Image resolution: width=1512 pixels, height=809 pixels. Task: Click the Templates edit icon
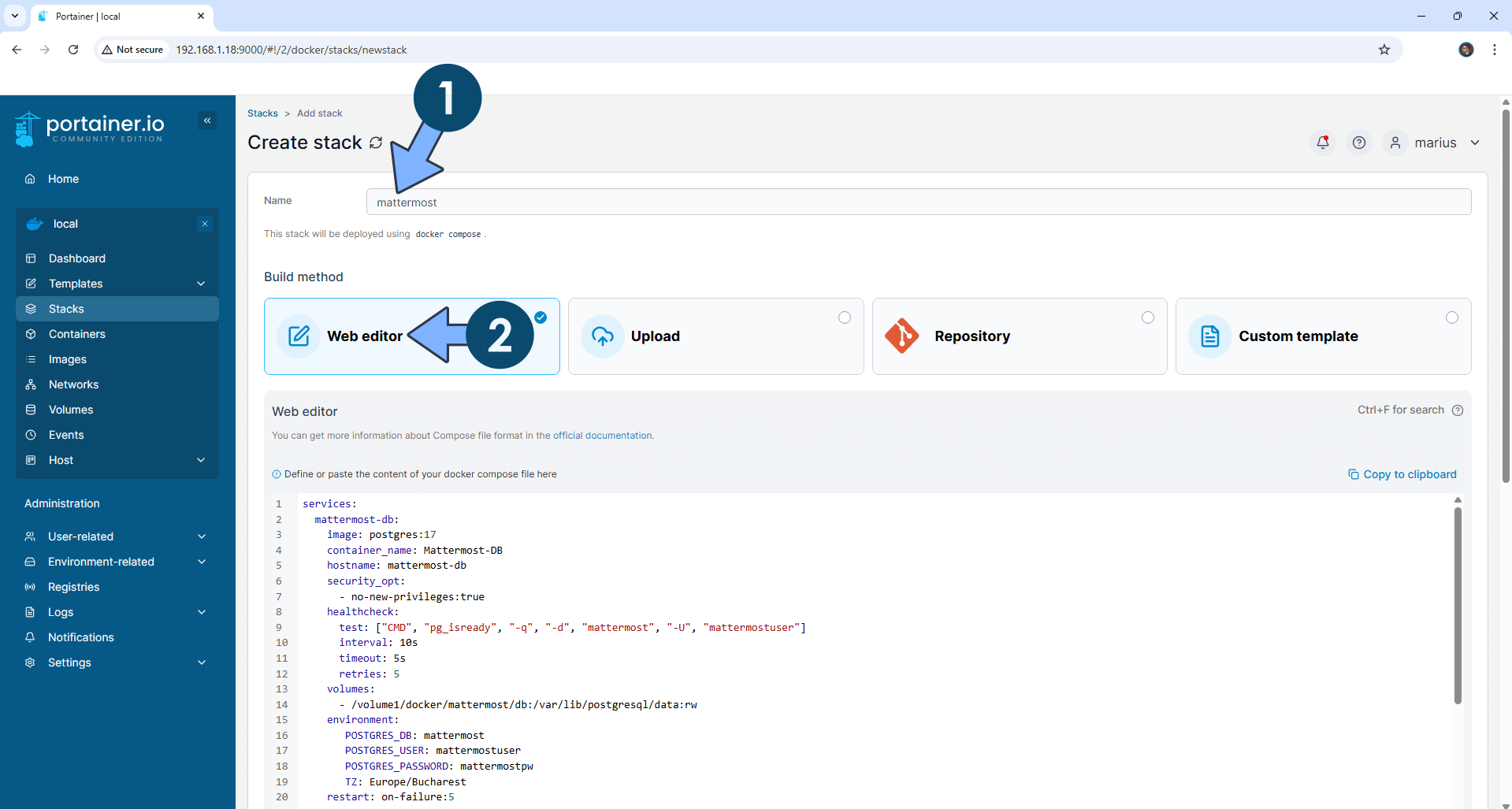click(31, 284)
